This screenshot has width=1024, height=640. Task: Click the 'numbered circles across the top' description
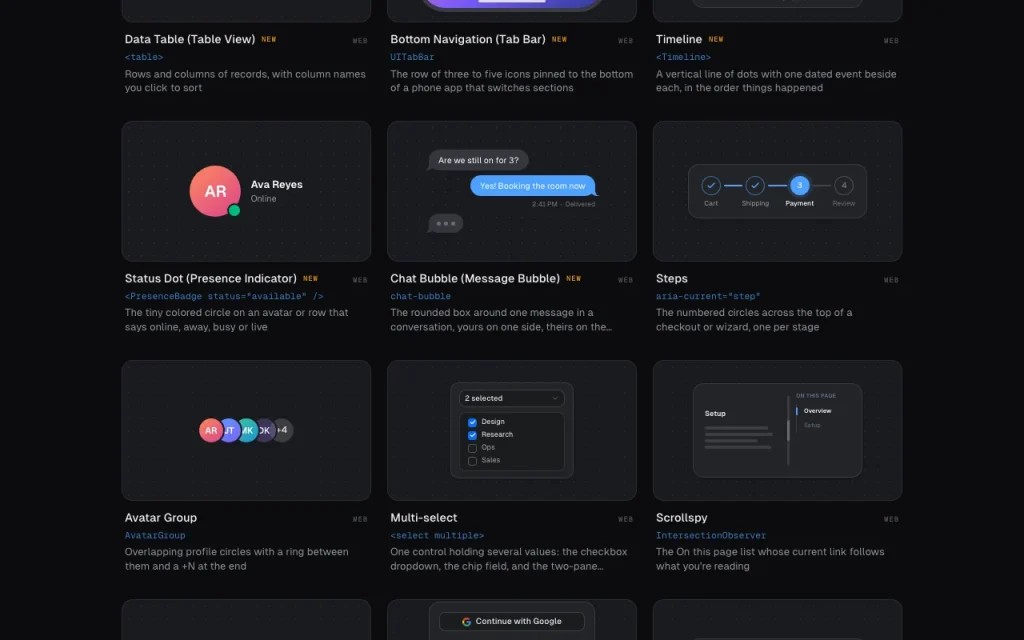[x=754, y=320]
